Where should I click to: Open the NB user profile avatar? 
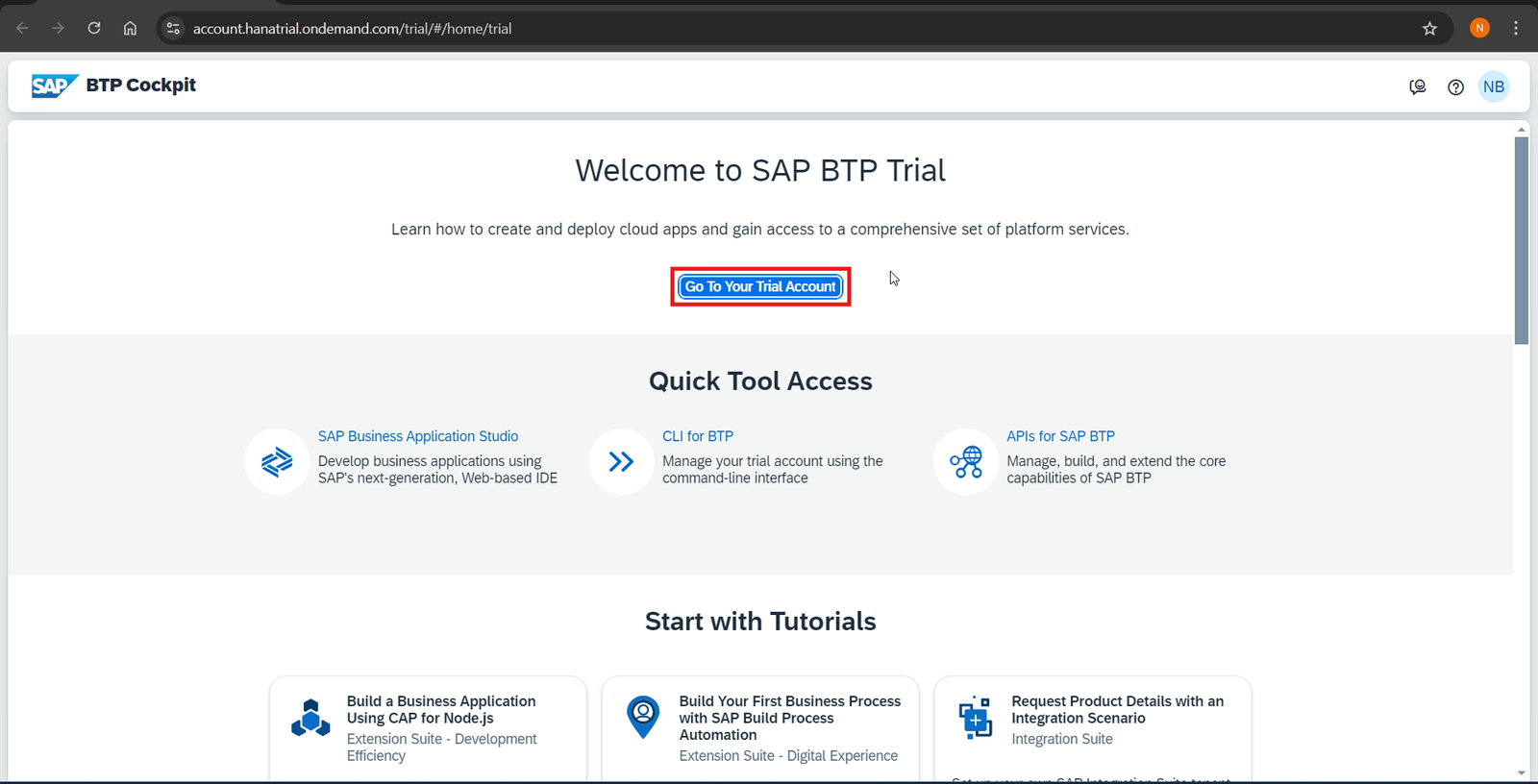1493,86
